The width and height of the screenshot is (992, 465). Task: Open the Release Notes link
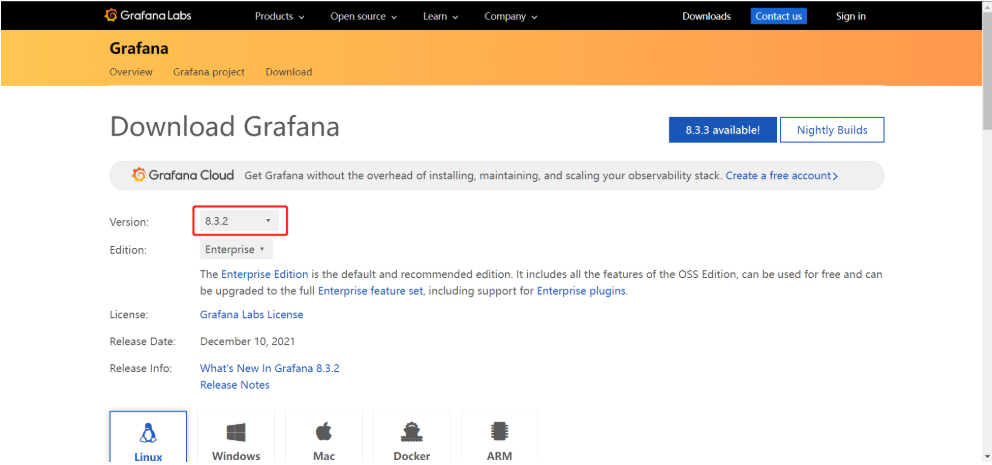(235, 385)
